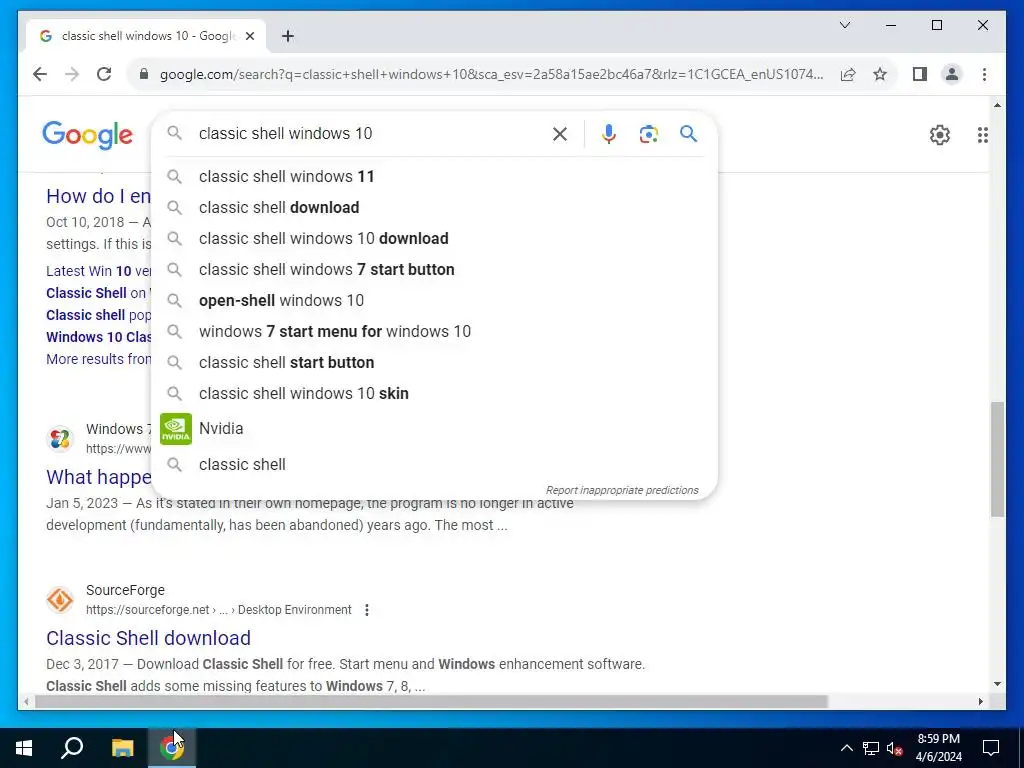Click the site lock icon in address bar
1024x768 pixels.
point(144,74)
